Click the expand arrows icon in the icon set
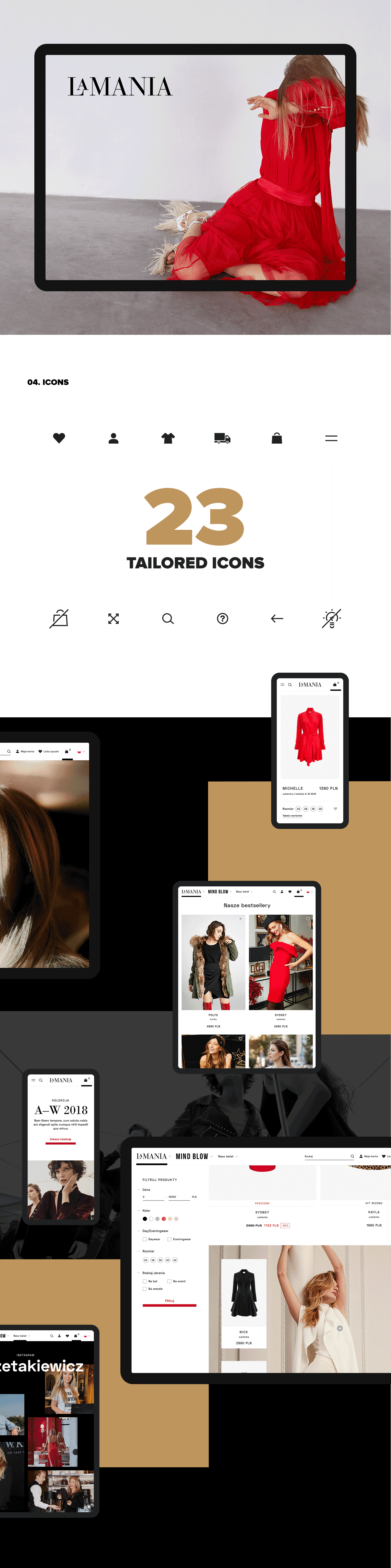Viewport: 391px width, 1568px height. click(x=113, y=619)
